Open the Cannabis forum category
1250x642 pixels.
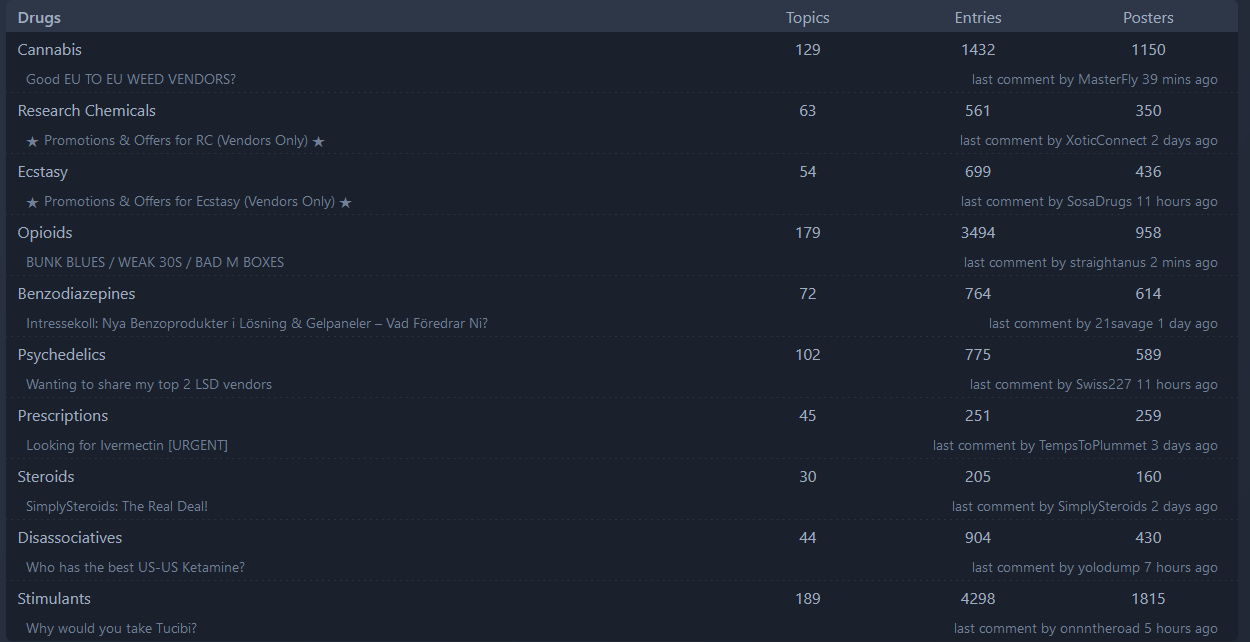[50, 50]
